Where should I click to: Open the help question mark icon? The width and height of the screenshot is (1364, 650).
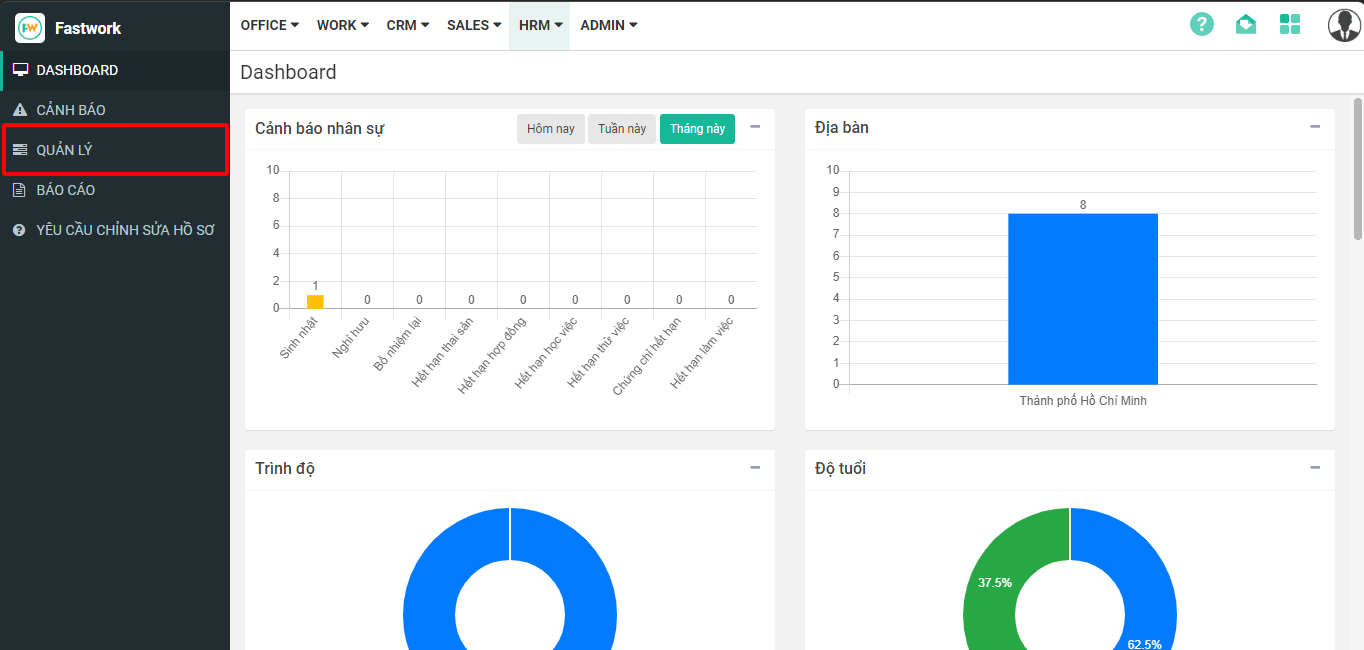pos(1201,25)
